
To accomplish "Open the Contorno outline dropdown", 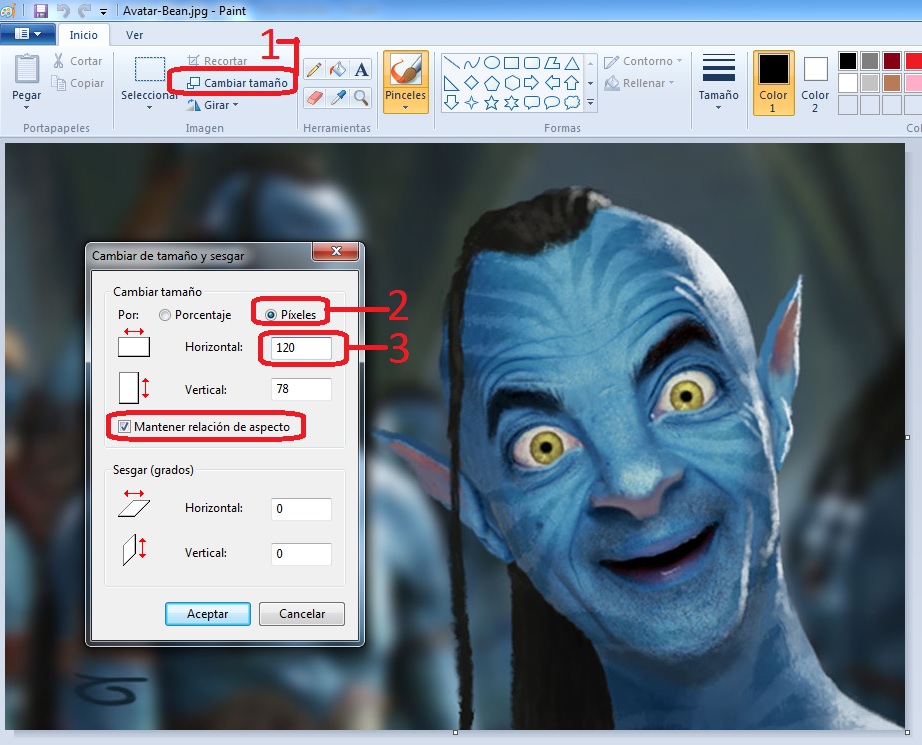I will click(643, 61).
